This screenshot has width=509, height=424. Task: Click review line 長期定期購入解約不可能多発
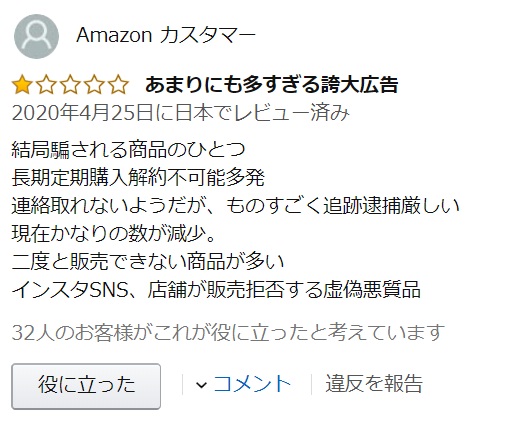point(138,178)
